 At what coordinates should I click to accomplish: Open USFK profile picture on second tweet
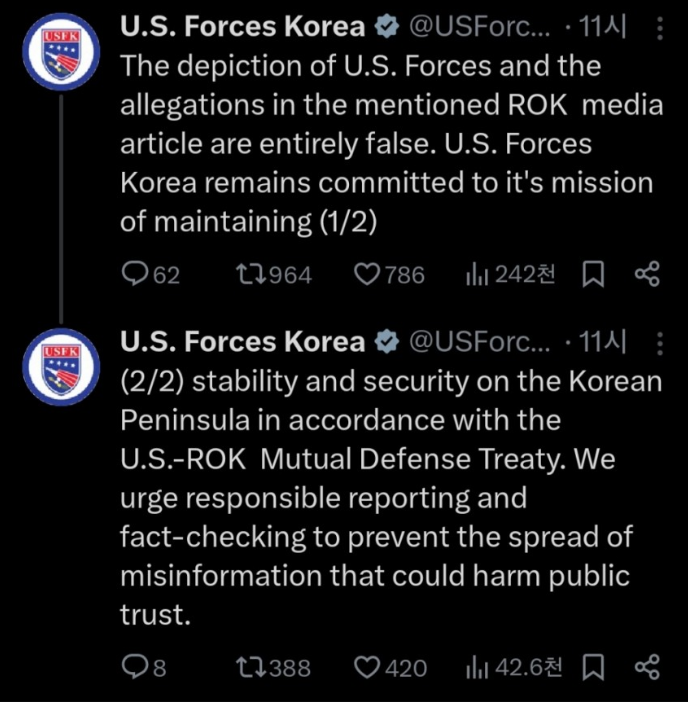pos(60,366)
